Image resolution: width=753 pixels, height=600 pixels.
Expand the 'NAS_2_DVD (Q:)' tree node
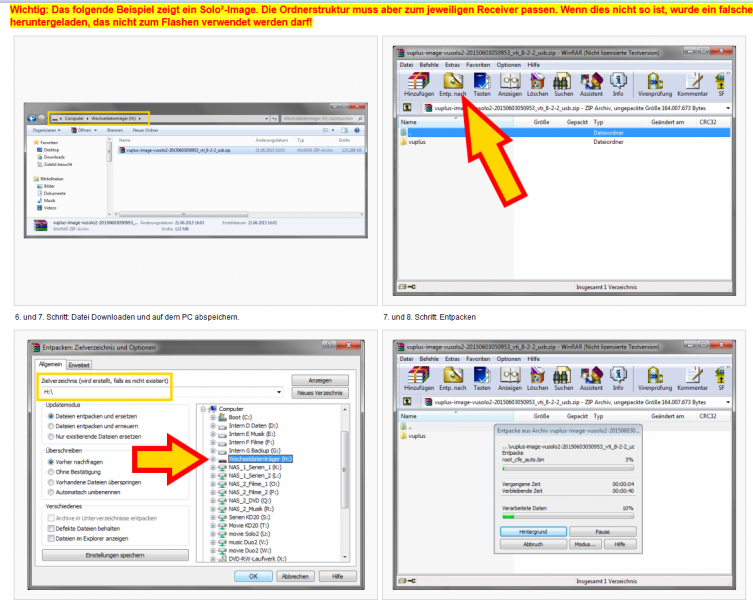click(x=213, y=501)
